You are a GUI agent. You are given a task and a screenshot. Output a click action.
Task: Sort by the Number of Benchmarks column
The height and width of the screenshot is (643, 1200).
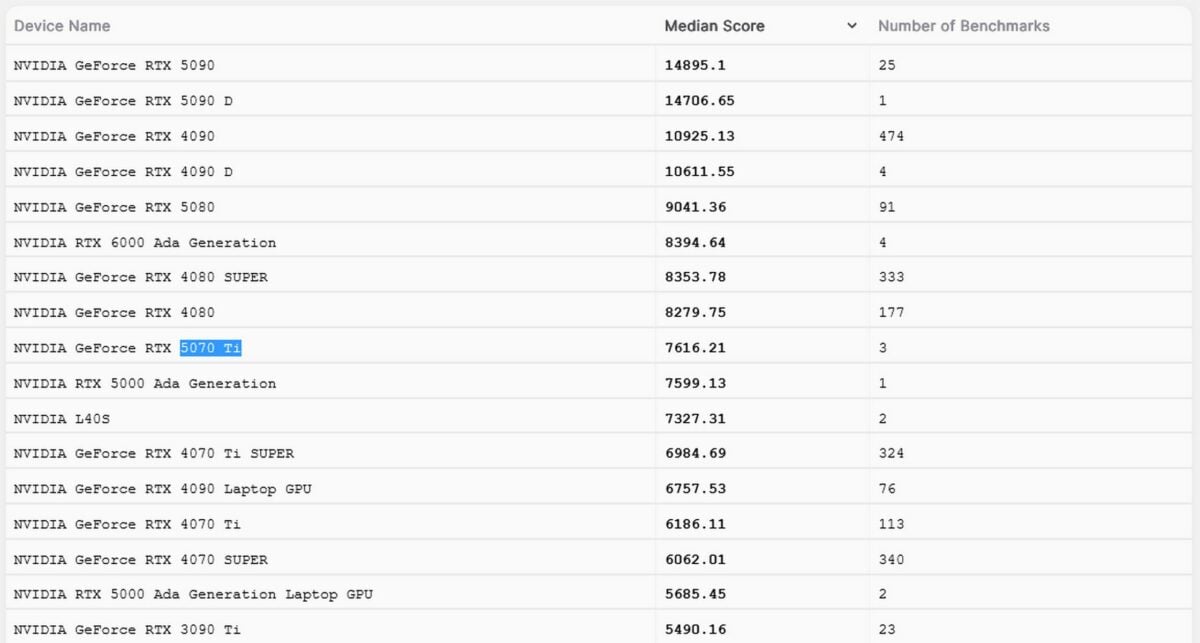pos(962,25)
